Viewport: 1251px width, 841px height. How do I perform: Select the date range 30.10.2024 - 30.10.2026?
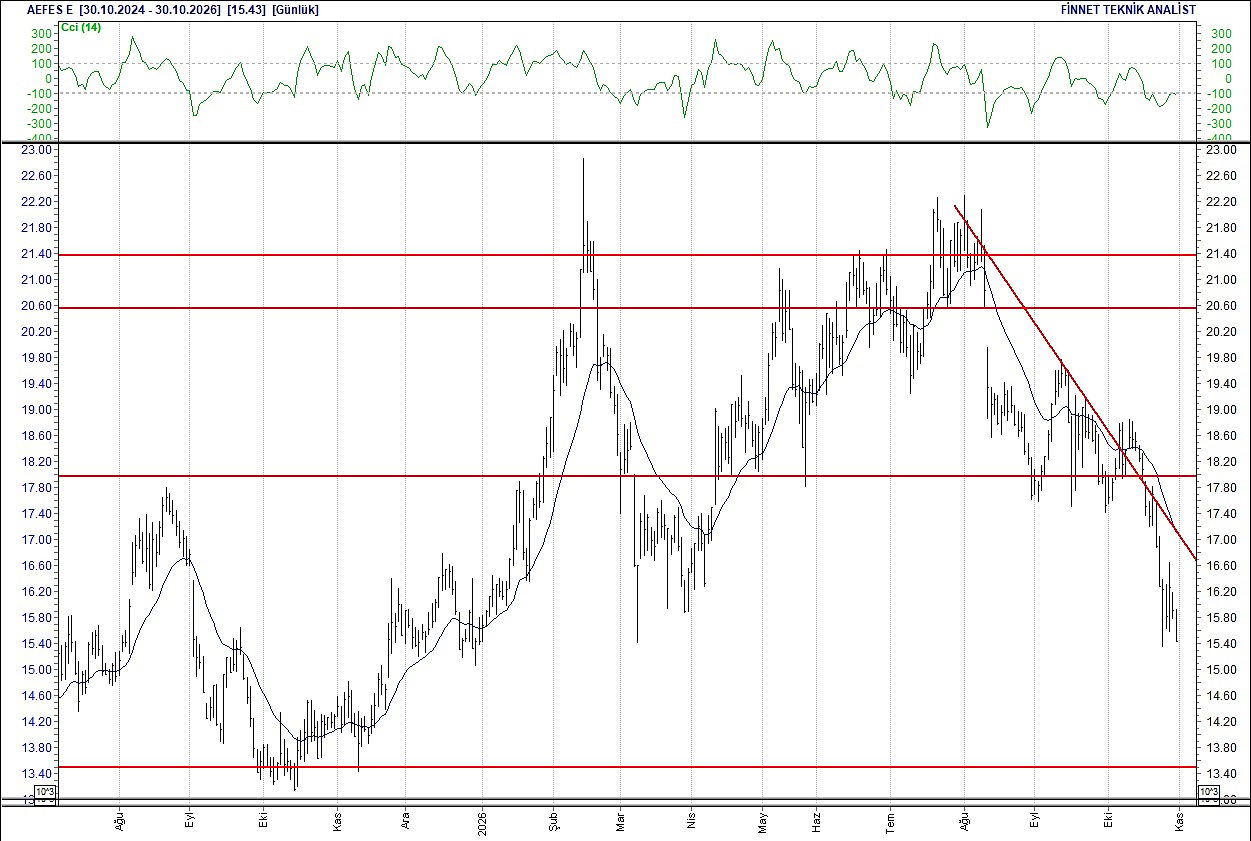tap(149, 9)
